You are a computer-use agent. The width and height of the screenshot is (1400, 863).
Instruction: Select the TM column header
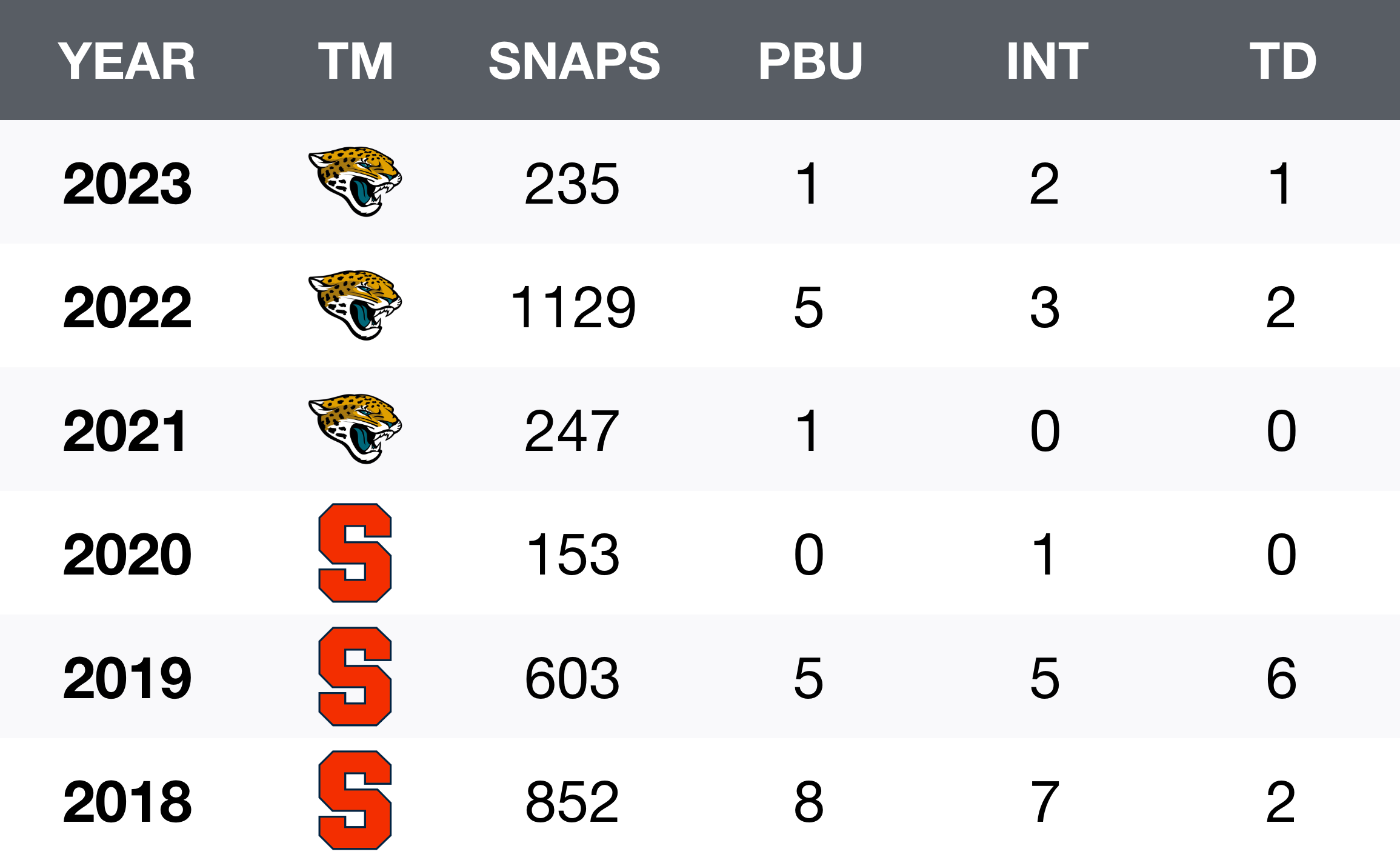click(x=356, y=61)
